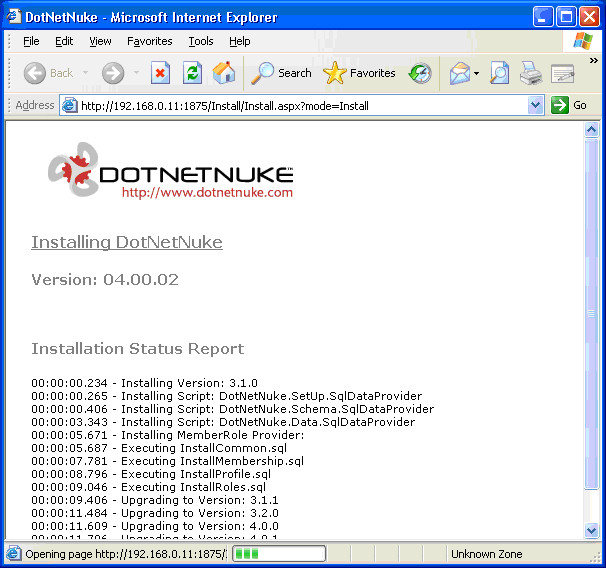Click 'Executing InstallProfile.sql' line

(151, 474)
